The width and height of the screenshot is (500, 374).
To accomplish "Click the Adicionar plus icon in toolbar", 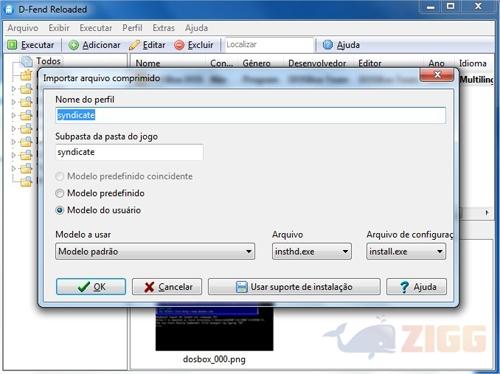I will [x=73, y=45].
